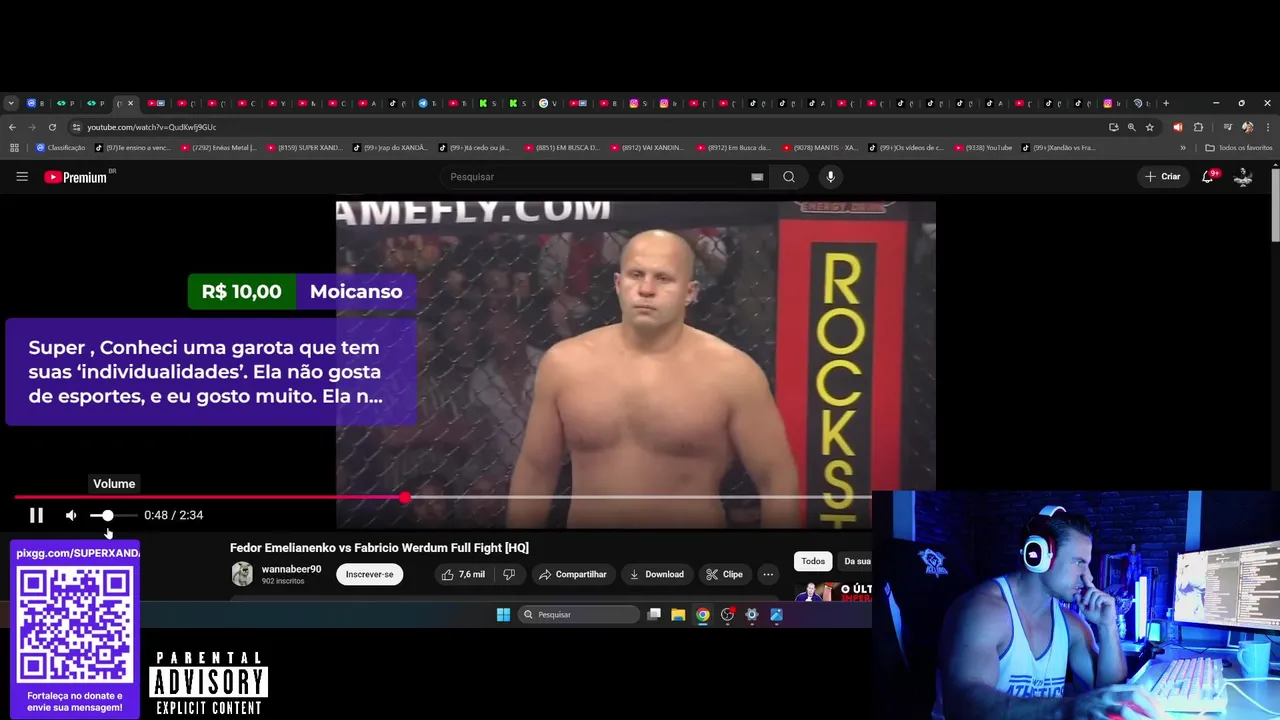Click the browser address bar URL
This screenshot has height=720, width=1280.
[151, 127]
